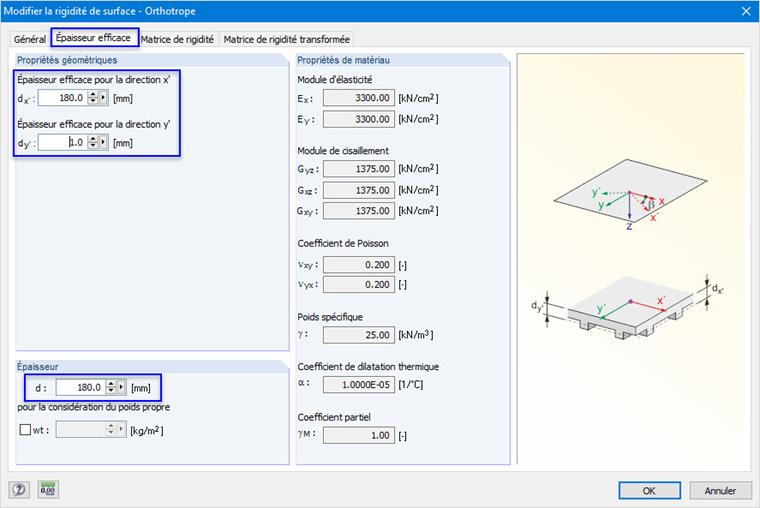Click the Gxy shear modulus field
Screen dimensions: 760x508
click(x=359, y=211)
